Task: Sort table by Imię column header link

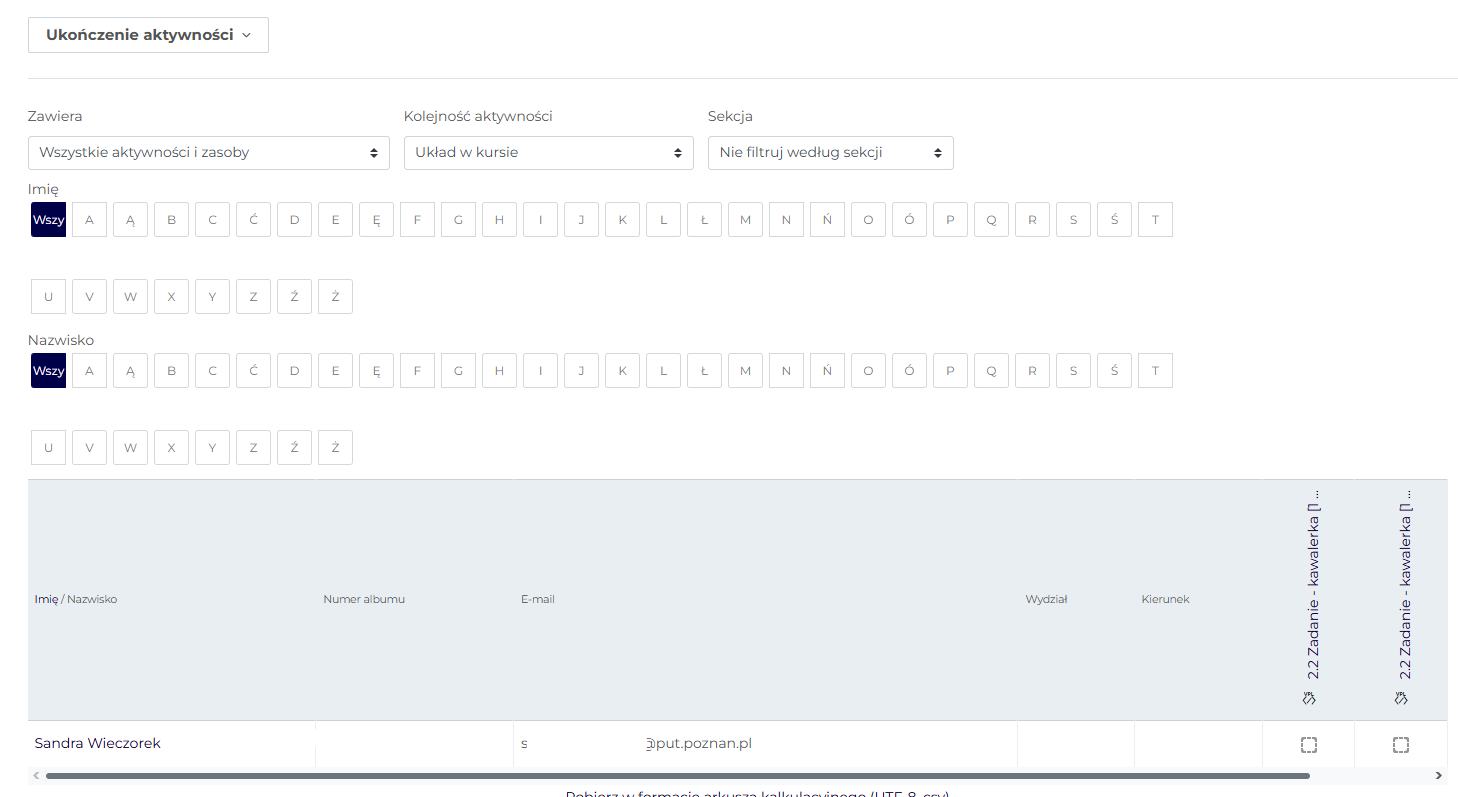Action: pos(46,599)
